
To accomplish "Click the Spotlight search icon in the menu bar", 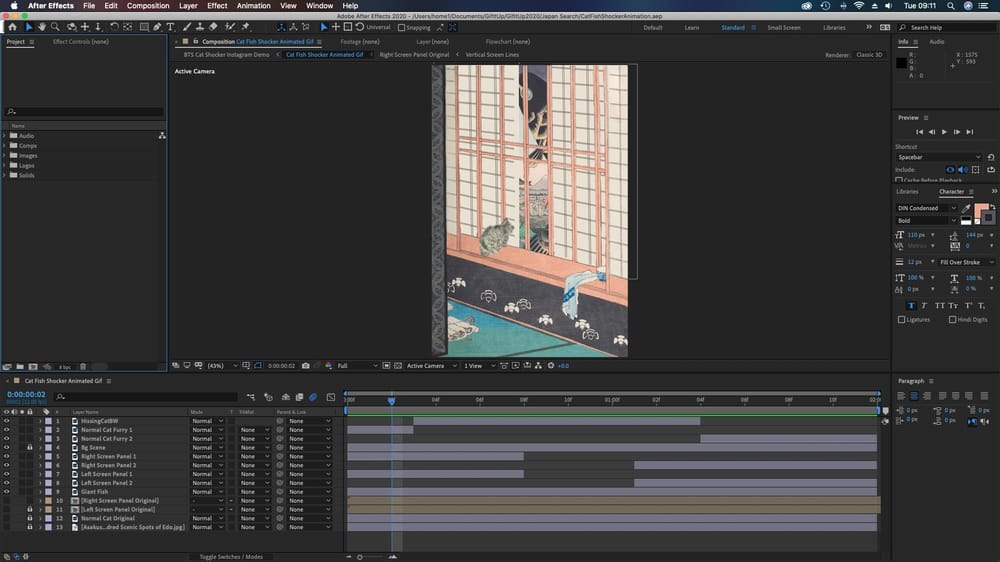I will 950,6.
